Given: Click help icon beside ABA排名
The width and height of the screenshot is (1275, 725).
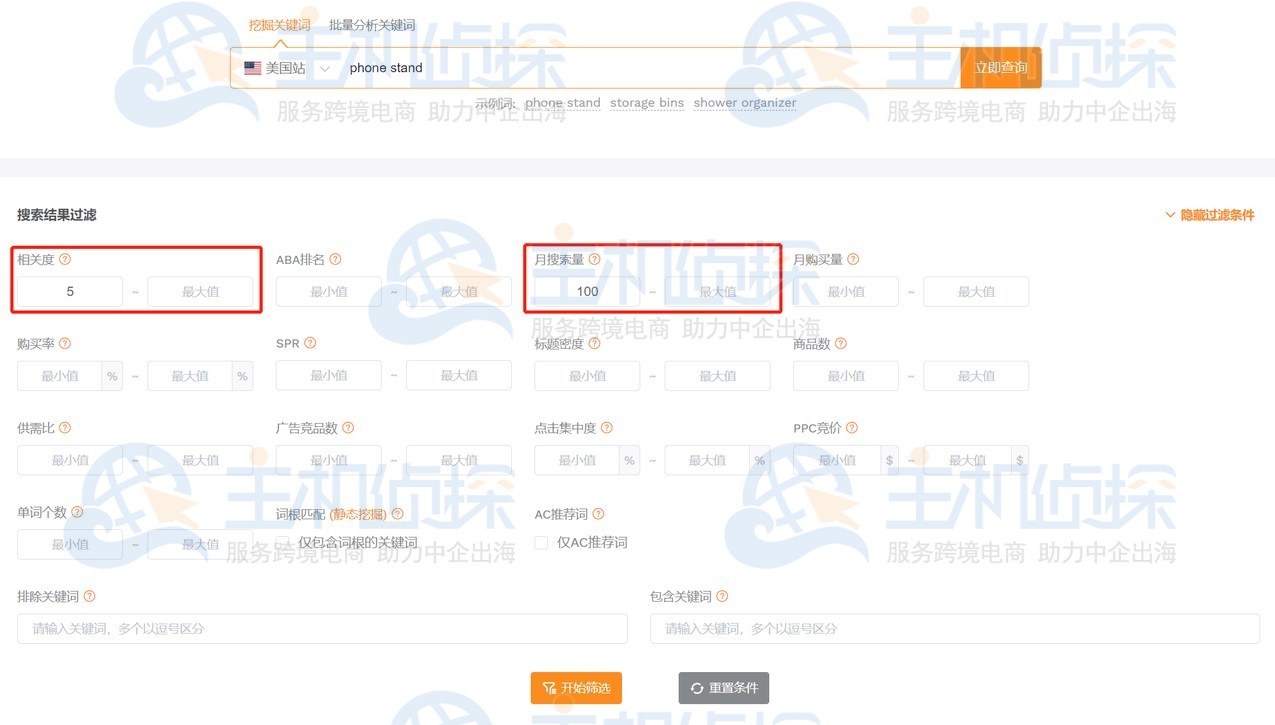Looking at the screenshot, I should (335, 260).
